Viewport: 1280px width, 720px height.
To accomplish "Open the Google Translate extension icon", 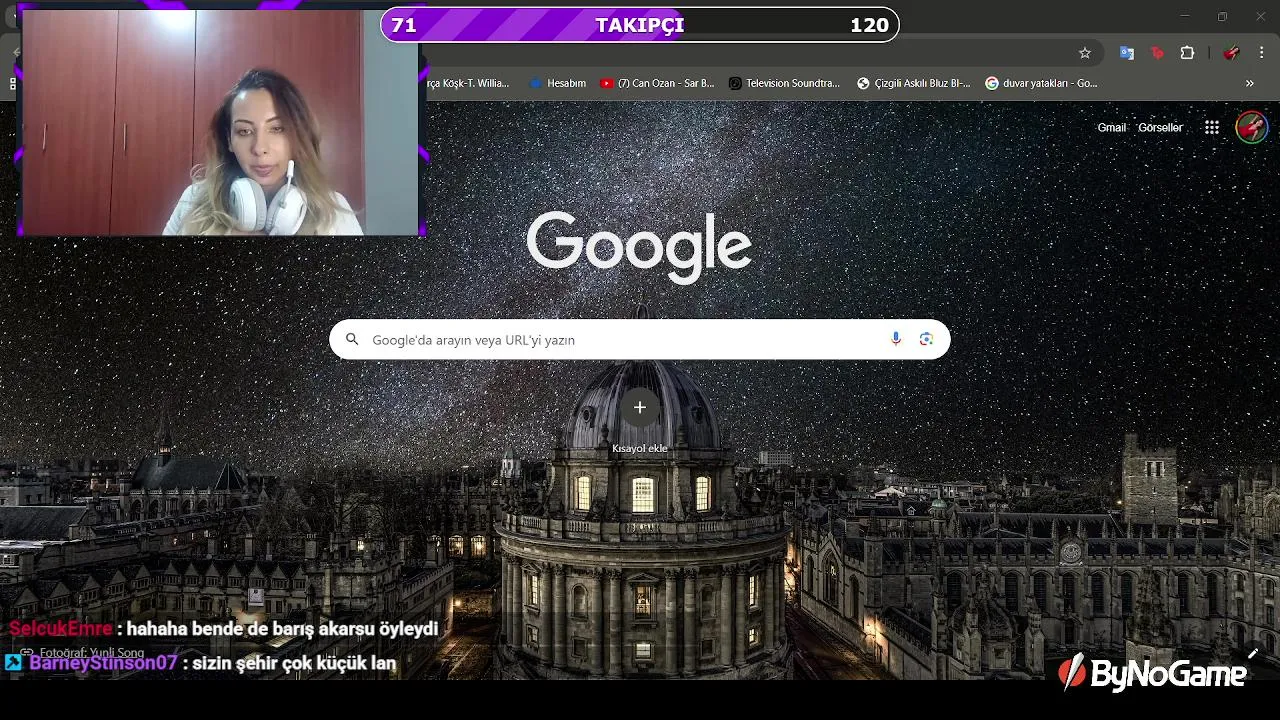I will point(1127,53).
